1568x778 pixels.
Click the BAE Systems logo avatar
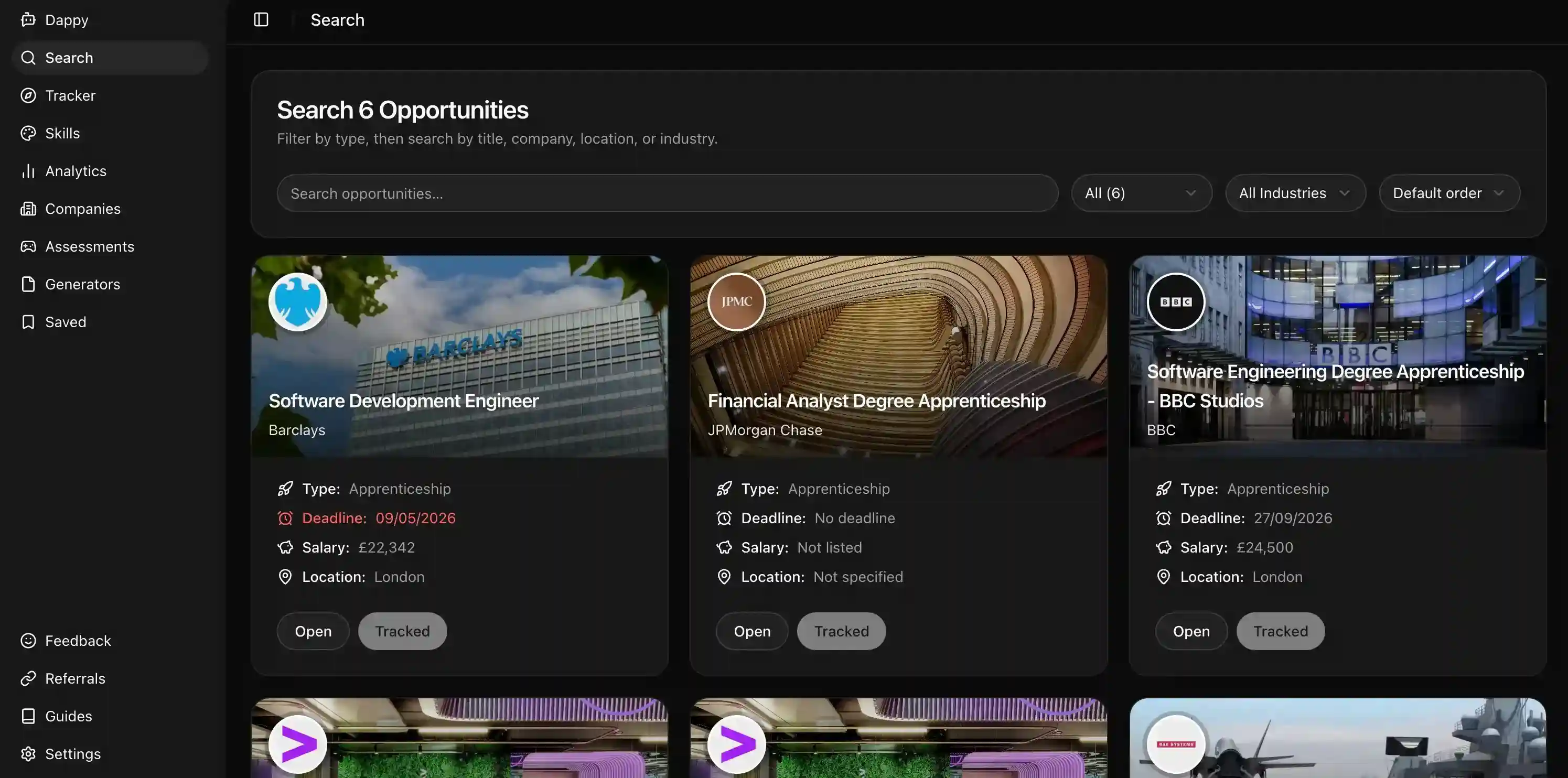1176,744
